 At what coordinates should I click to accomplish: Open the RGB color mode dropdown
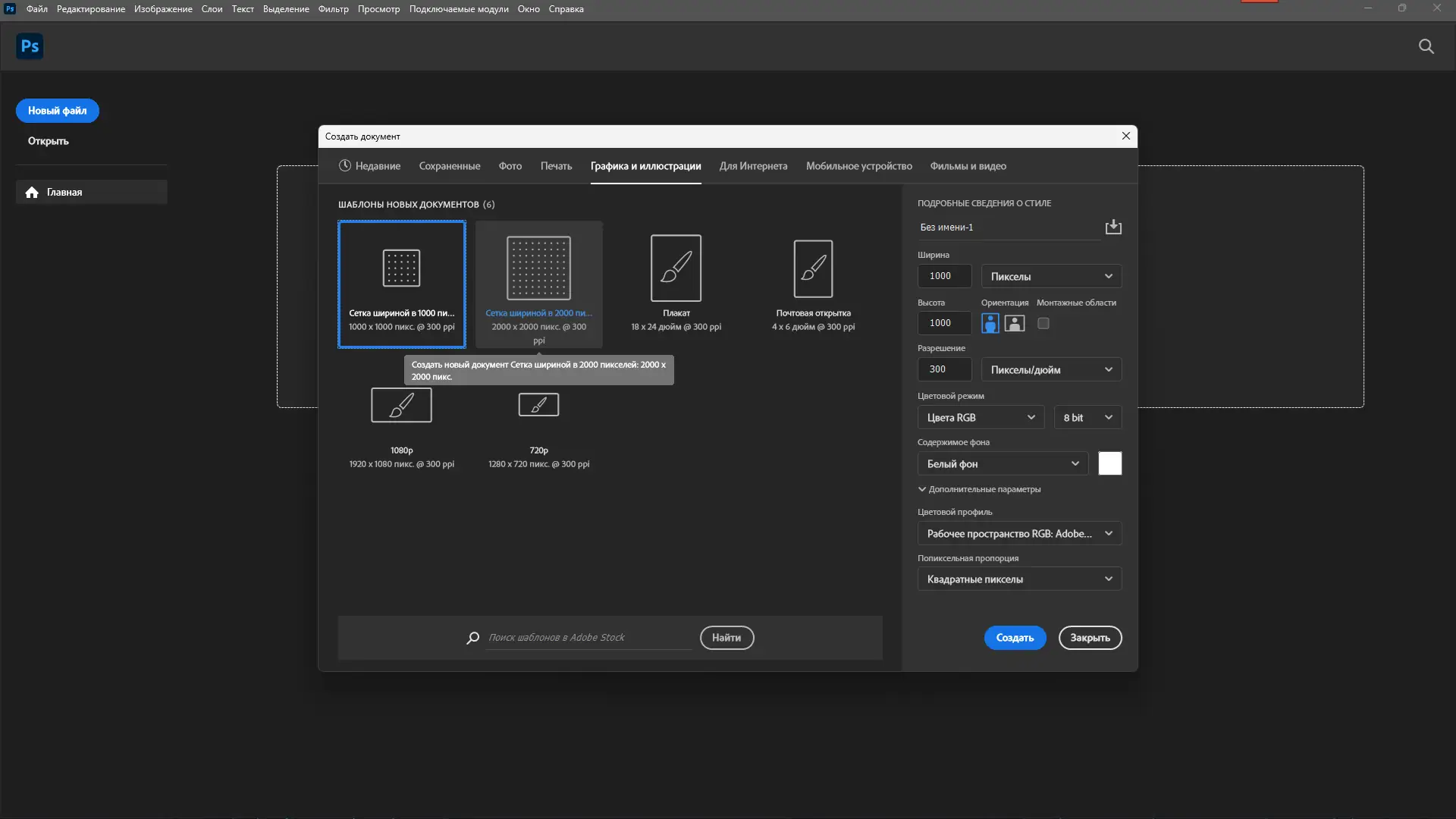[x=981, y=418]
